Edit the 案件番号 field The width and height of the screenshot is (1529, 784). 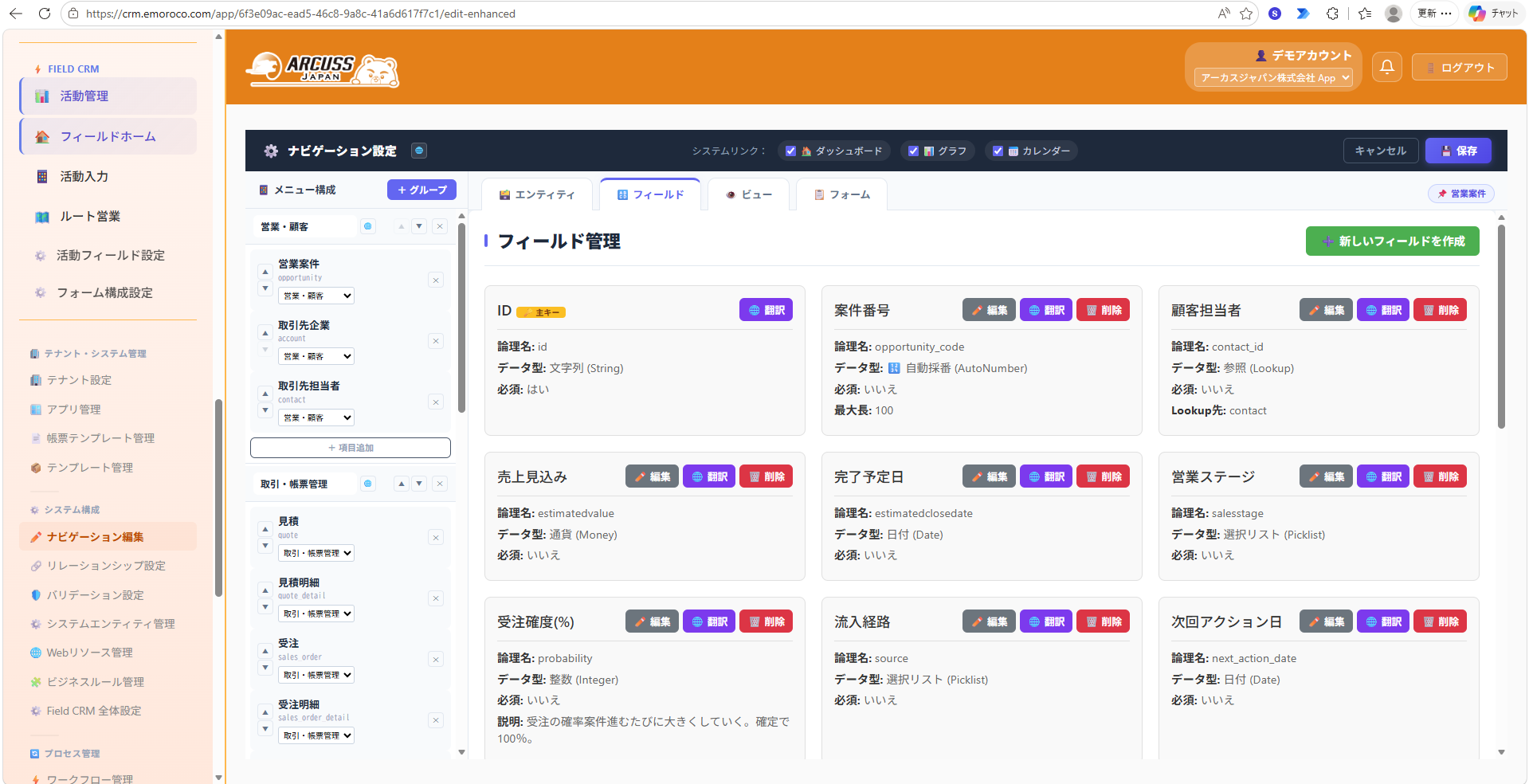click(x=989, y=310)
